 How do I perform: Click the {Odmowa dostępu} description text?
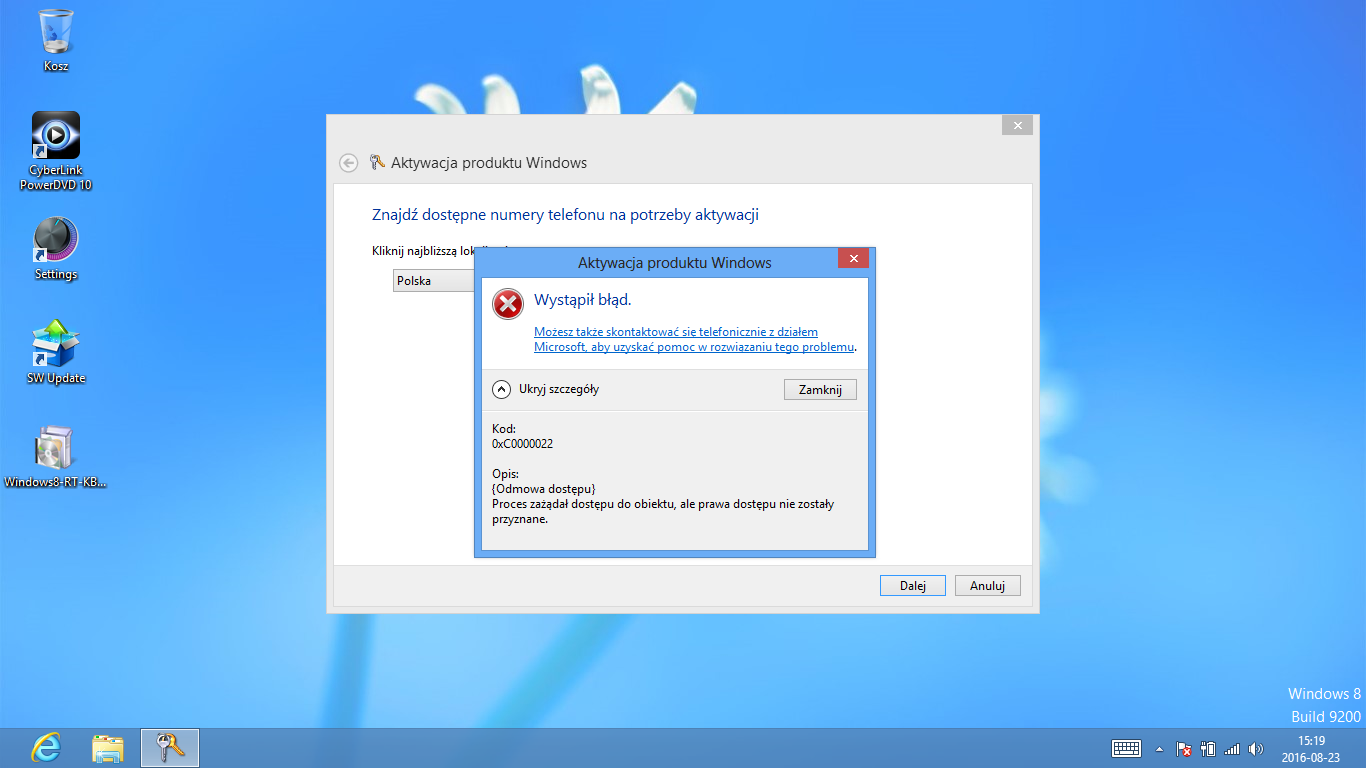click(x=544, y=488)
